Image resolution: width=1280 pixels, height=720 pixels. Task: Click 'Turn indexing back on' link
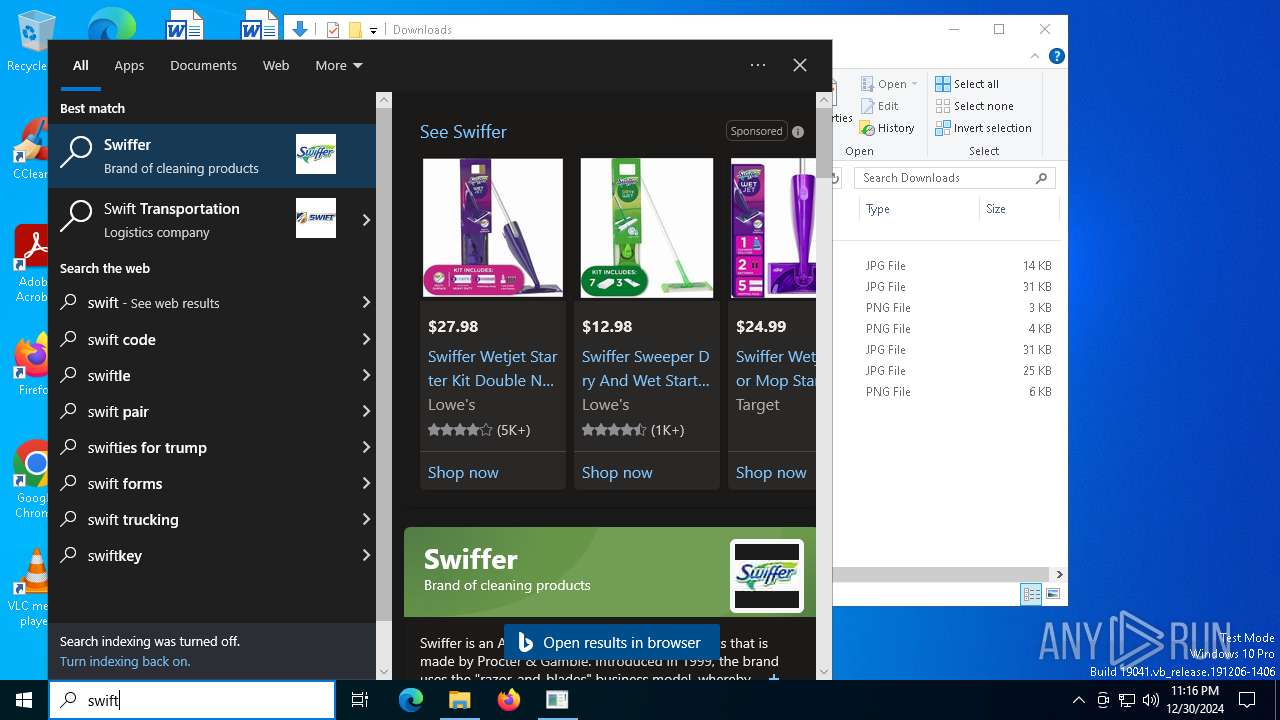pos(125,662)
